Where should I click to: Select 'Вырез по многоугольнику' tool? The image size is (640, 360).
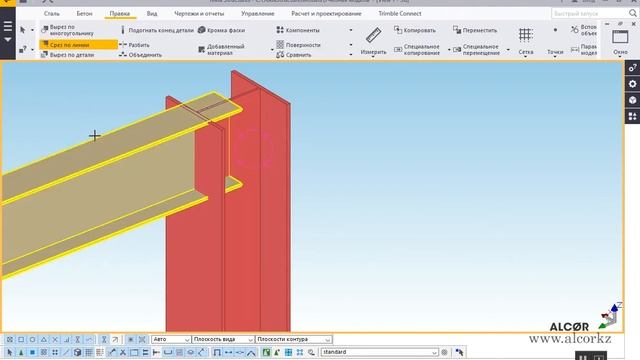coord(68,30)
